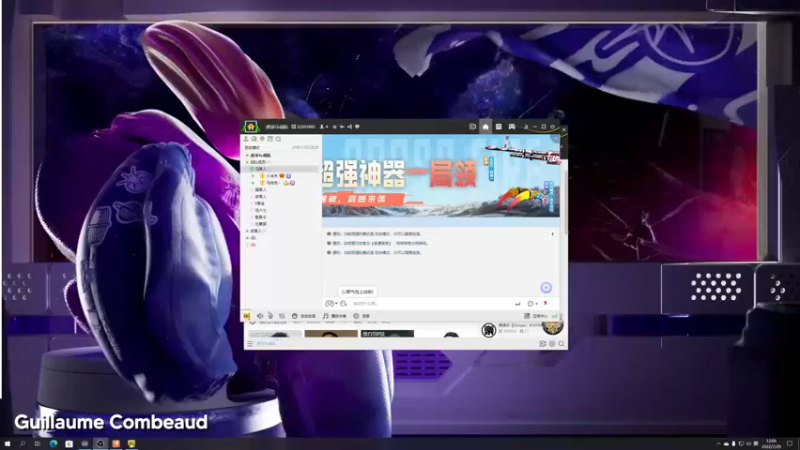This screenshot has width=800, height=450.
Task: Select second user with crown badge
Action: 278,183
